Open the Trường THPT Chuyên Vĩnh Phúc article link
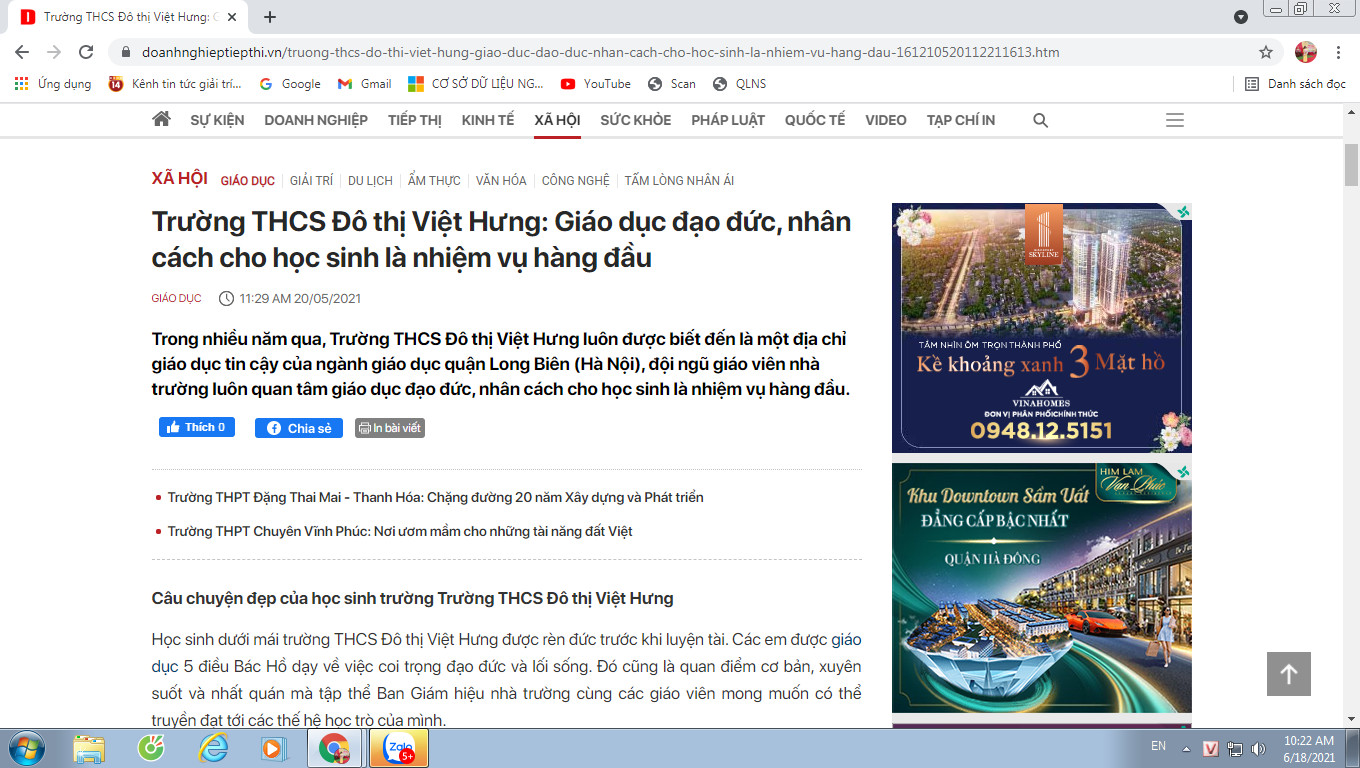1360x768 pixels. click(400, 531)
